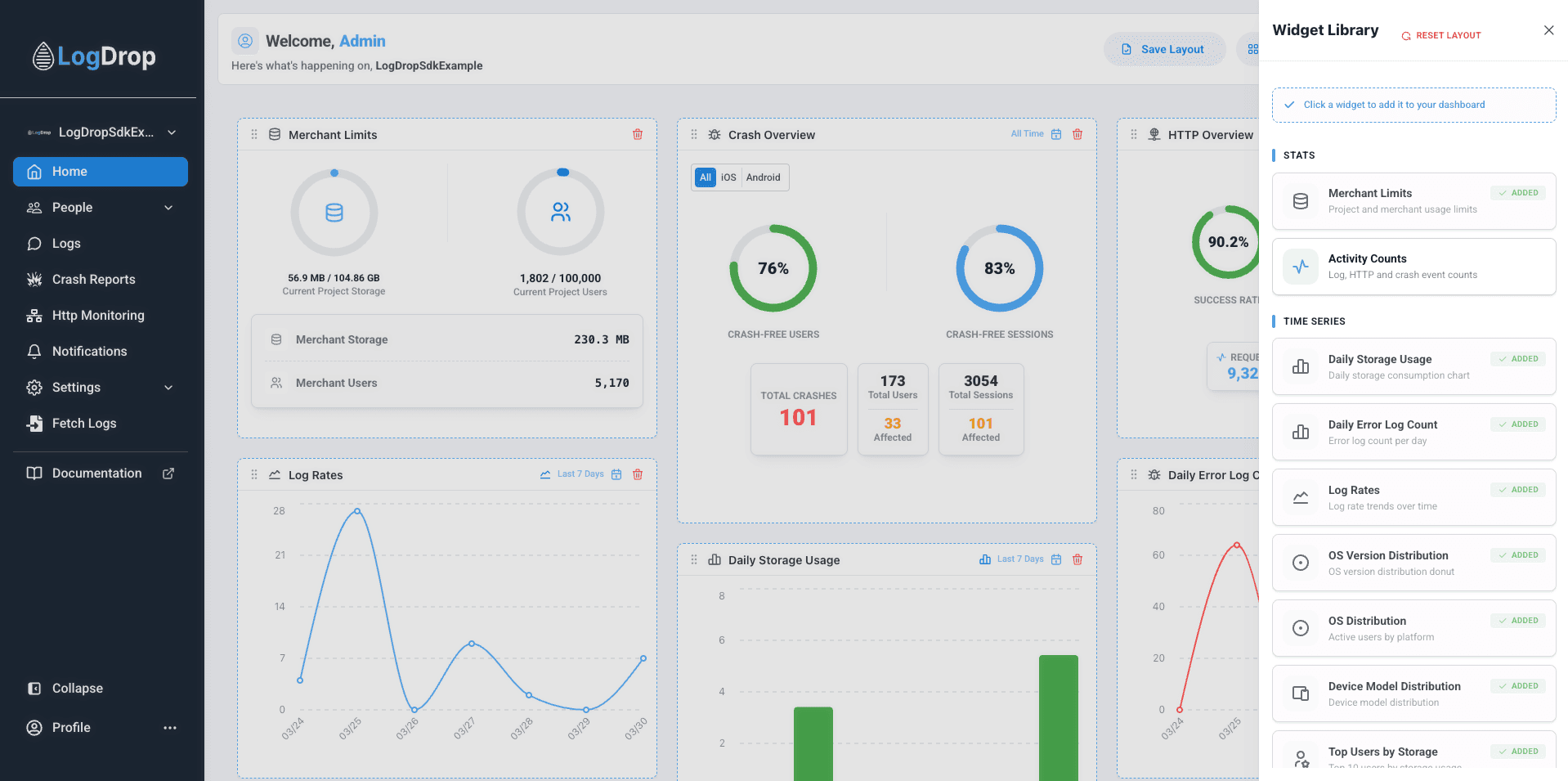Screen dimensions: 1568x781
Task: Select the All platform tab
Action: [706, 177]
